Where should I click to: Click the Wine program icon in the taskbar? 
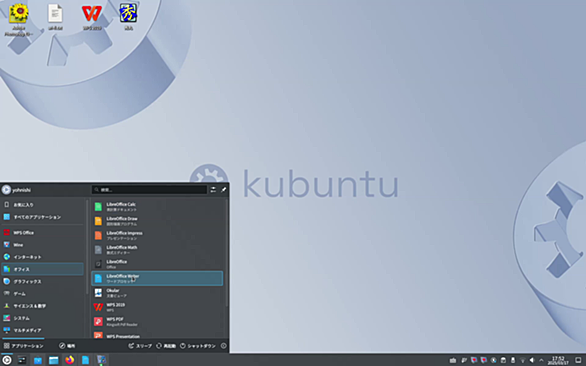pyautogui.click(x=101, y=360)
